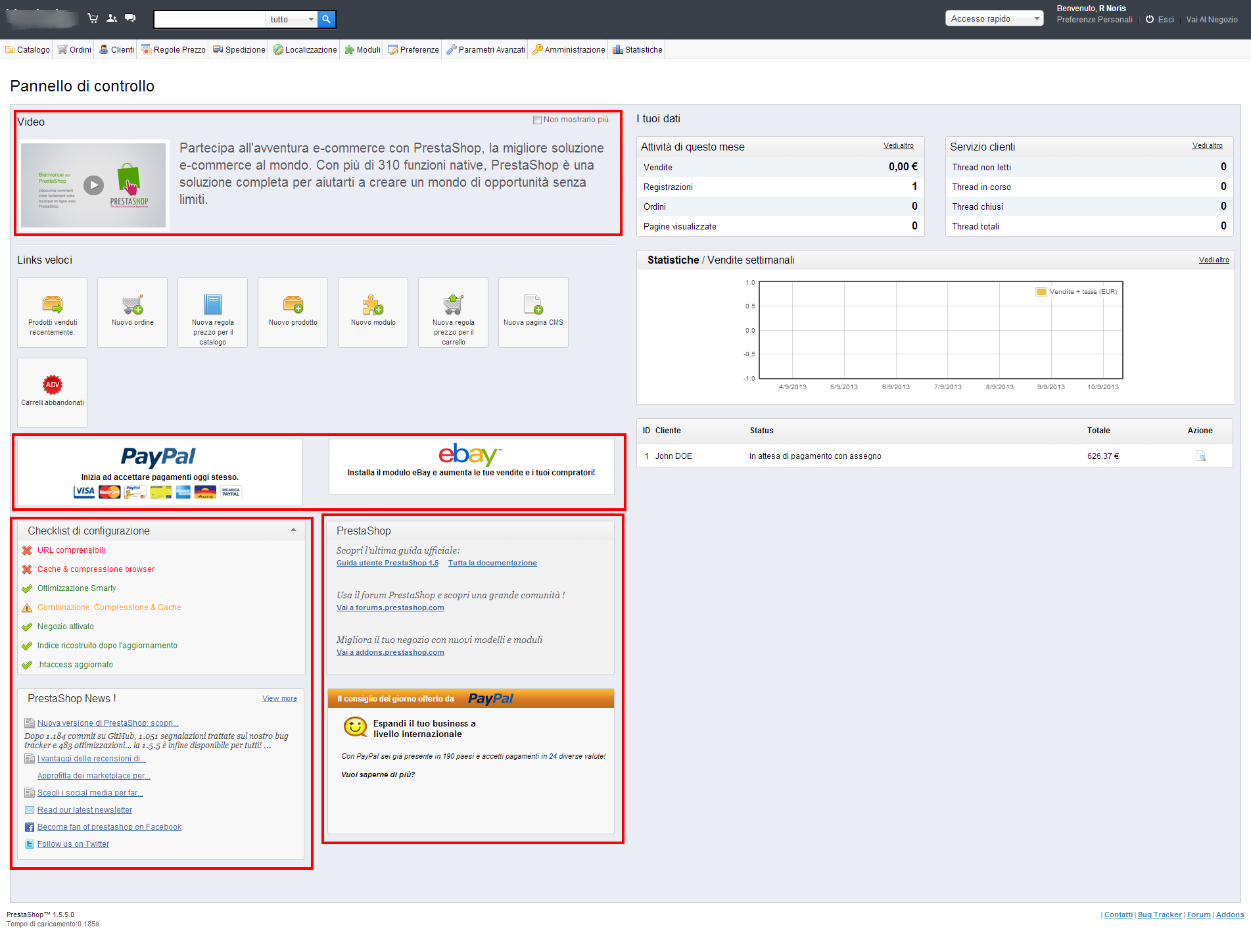Click the Vendite + tasse legend swatch
This screenshot has width=1251, height=952.
click(x=1041, y=292)
